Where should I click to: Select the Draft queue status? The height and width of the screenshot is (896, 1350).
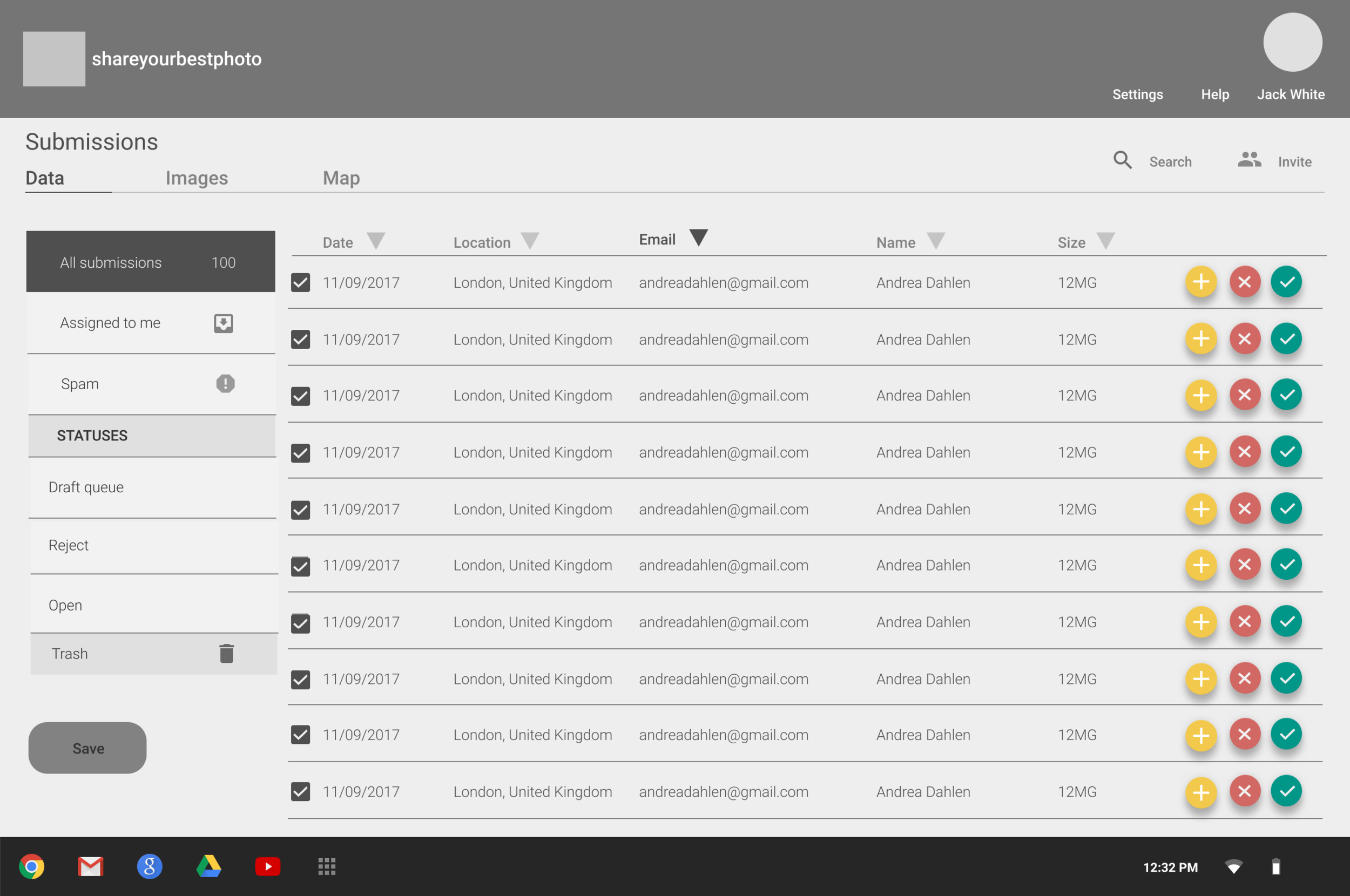86,487
